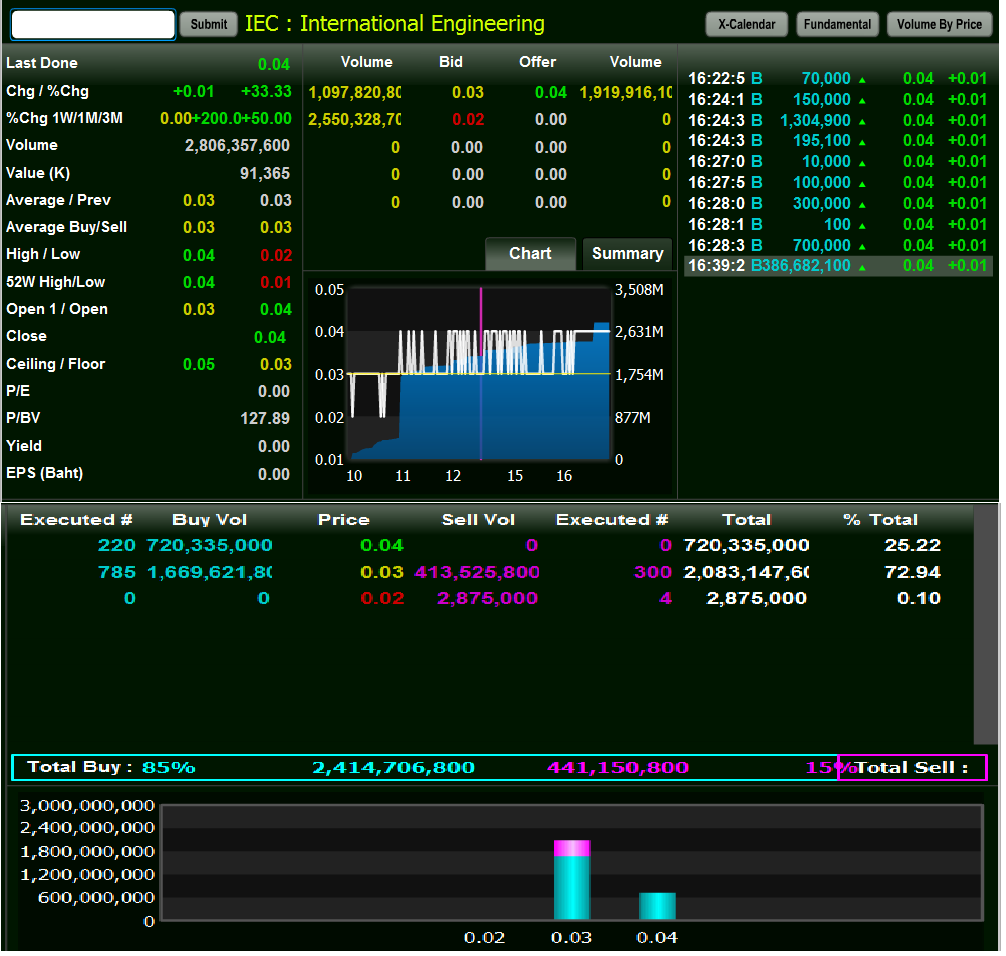Click the up arrow on the 100,000 trade
The height and width of the screenshot is (956, 1006).
click(x=862, y=184)
